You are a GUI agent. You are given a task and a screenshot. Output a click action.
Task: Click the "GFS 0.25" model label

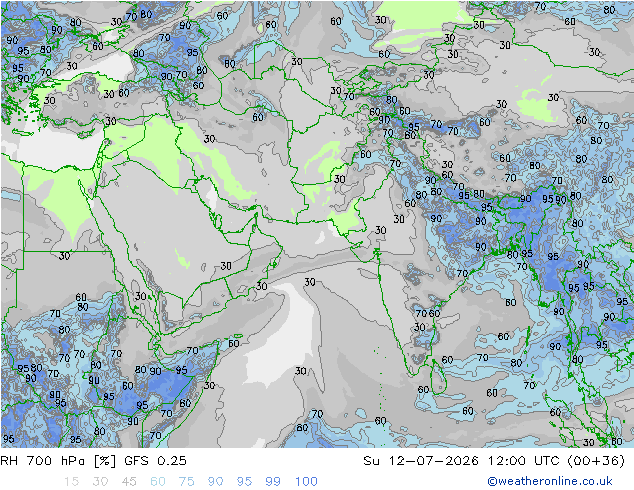[x=155, y=461]
